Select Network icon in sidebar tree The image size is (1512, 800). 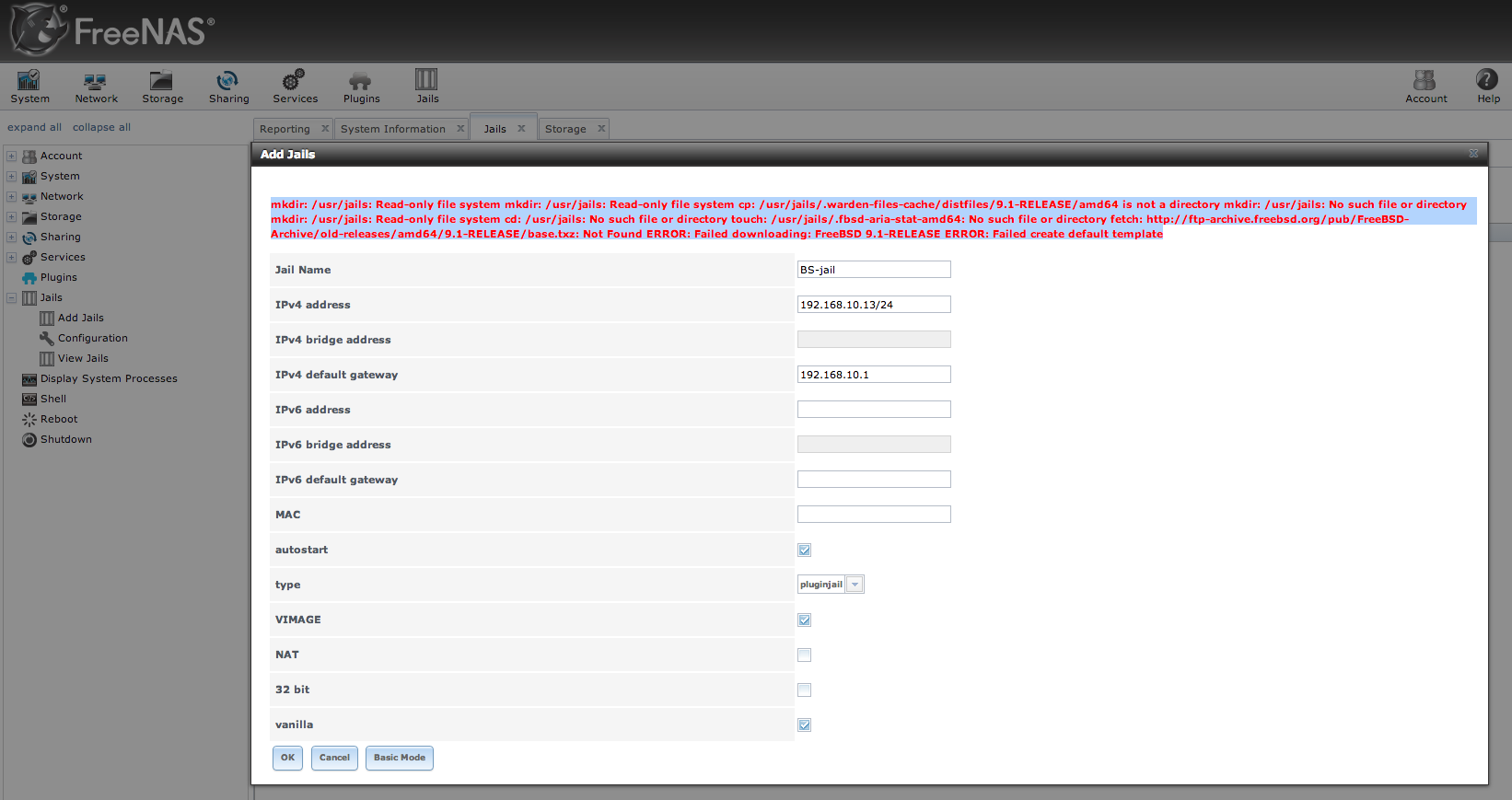point(29,197)
